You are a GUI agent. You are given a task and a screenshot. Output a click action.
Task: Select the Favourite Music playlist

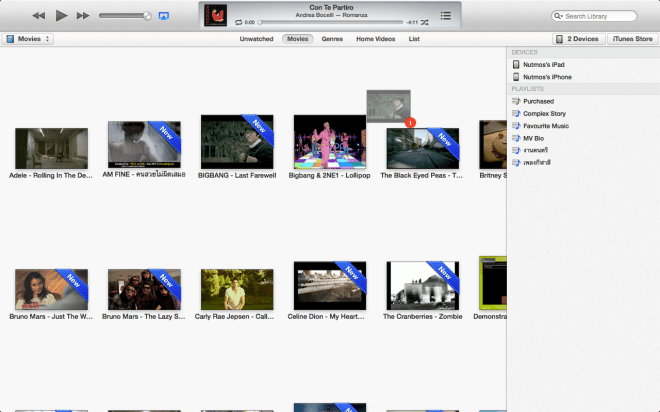(545, 126)
